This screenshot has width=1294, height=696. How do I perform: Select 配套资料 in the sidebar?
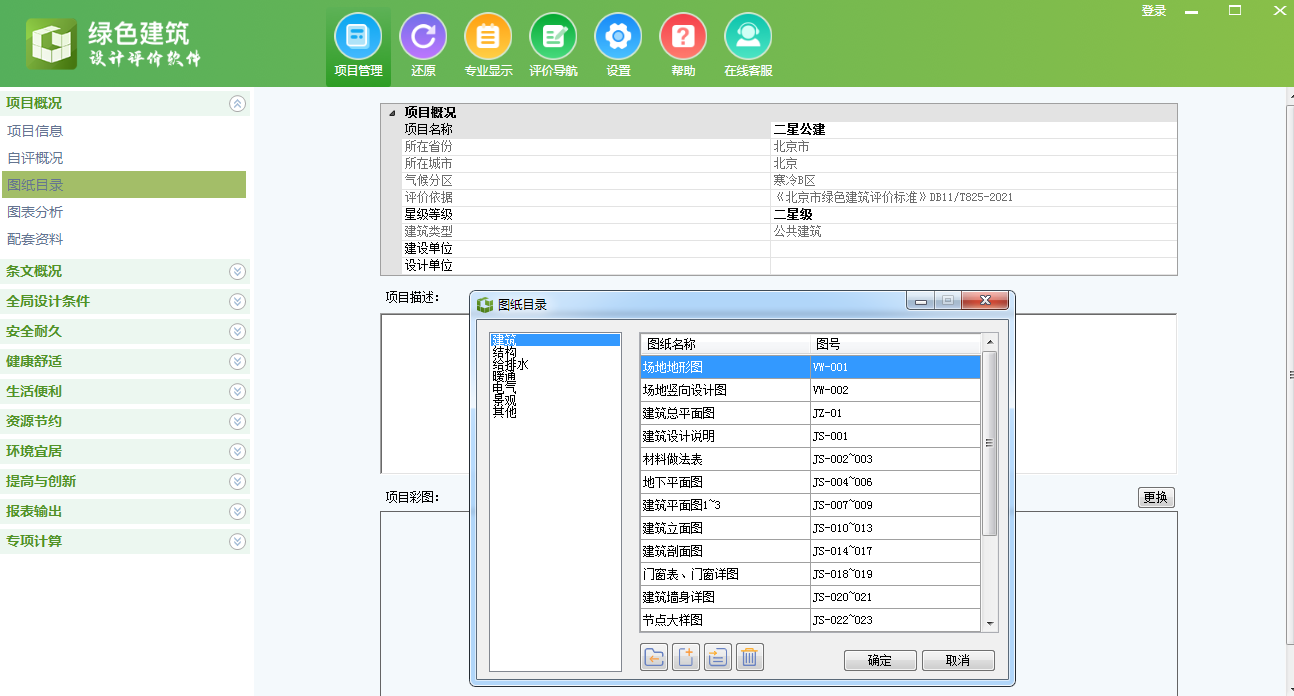[x=123, y=239]
